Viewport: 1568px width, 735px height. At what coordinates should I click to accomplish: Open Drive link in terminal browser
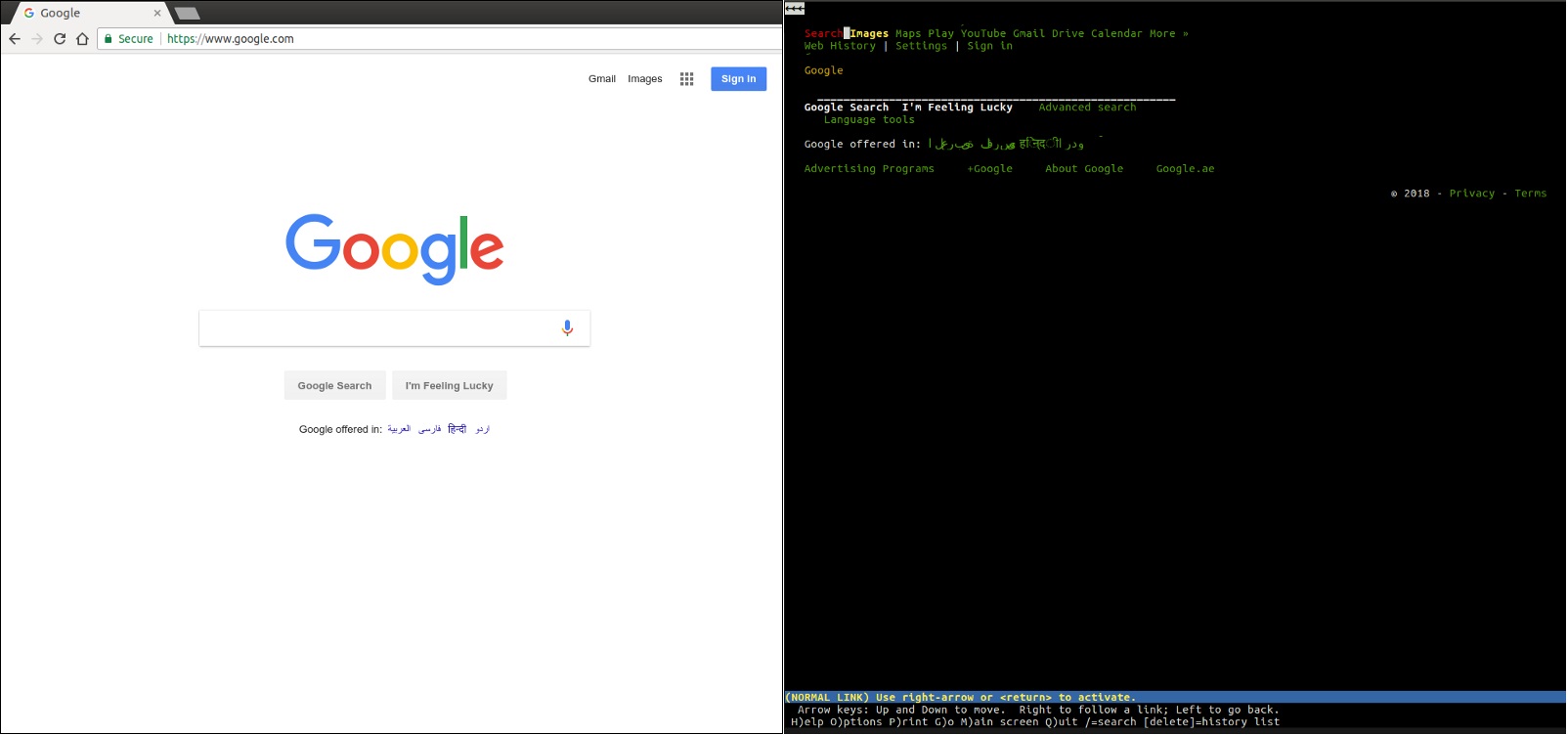pos(1068,33)
